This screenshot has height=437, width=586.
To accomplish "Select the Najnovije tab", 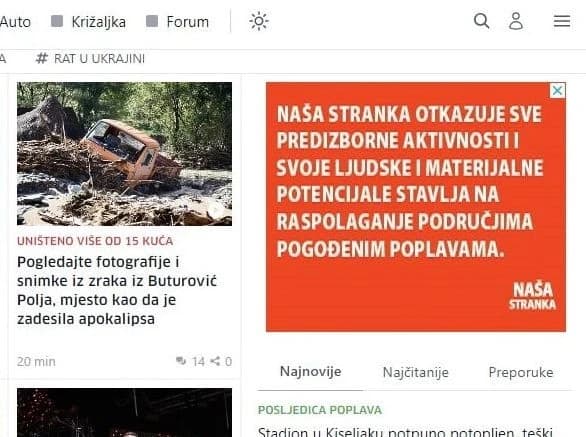I will point(311,372).
